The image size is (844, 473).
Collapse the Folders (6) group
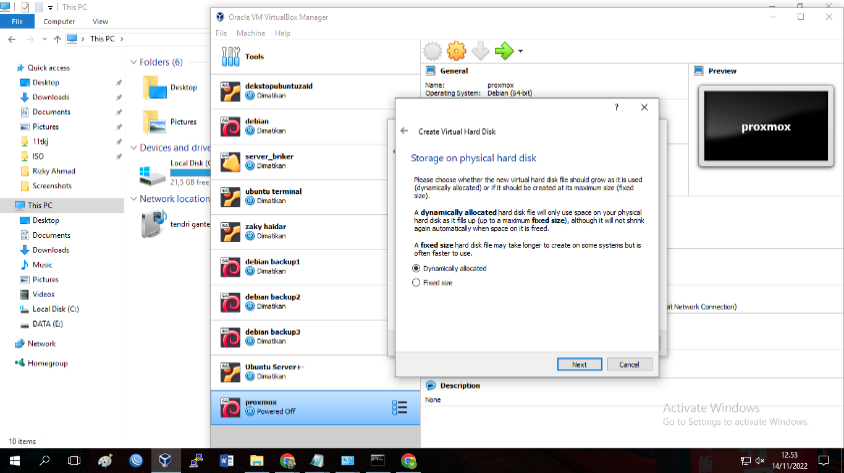click(x=133, y=62)
